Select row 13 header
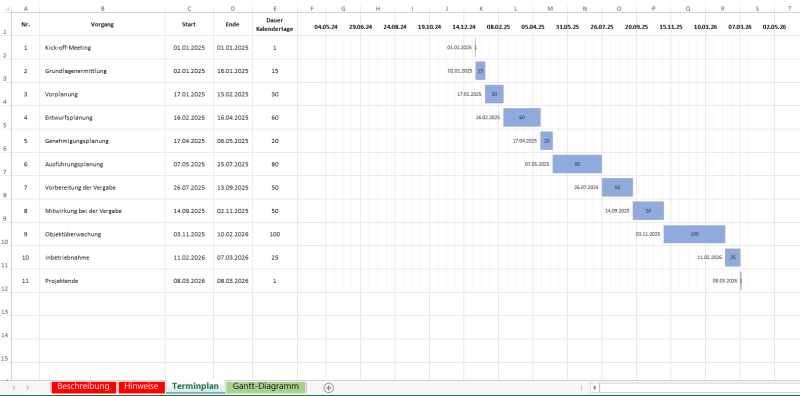 pos(5,304)
